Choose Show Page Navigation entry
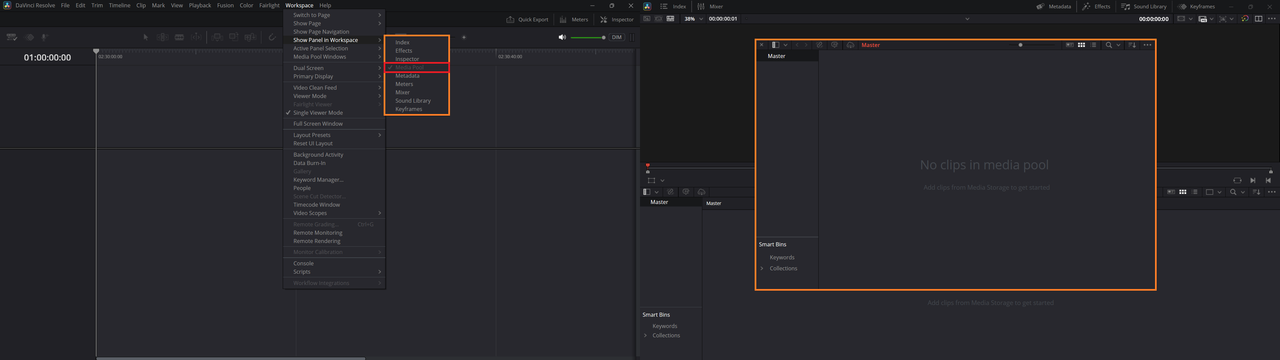The width and height of the screenshot is (1280, 360). pos(333,31)
